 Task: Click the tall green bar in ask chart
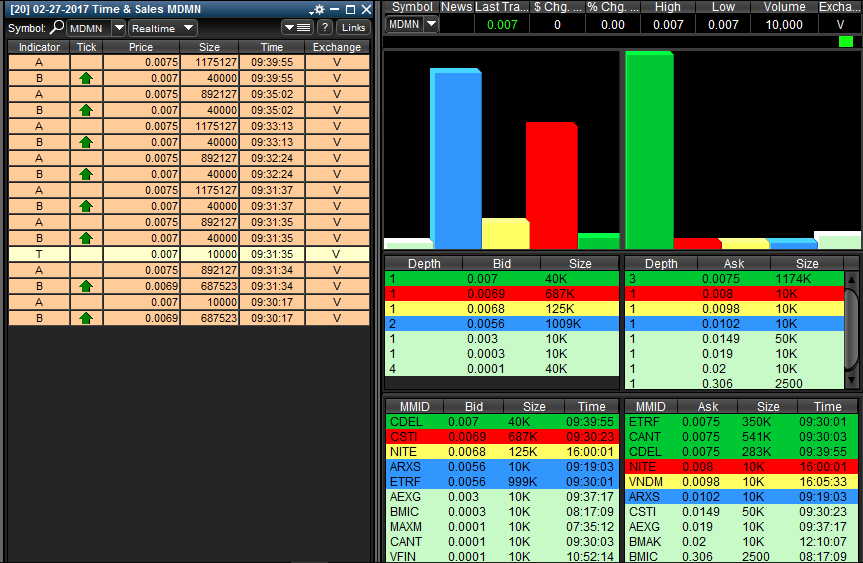point(649,150)
